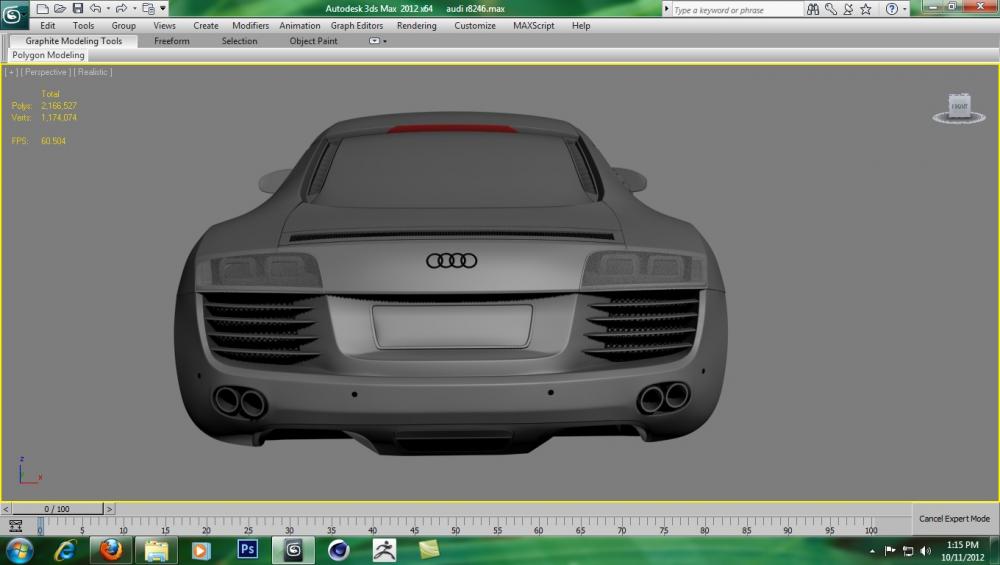Screen dimensions: 1000x565
Task: Open the Redo history dropdown arrow
Action: (135, 9)
